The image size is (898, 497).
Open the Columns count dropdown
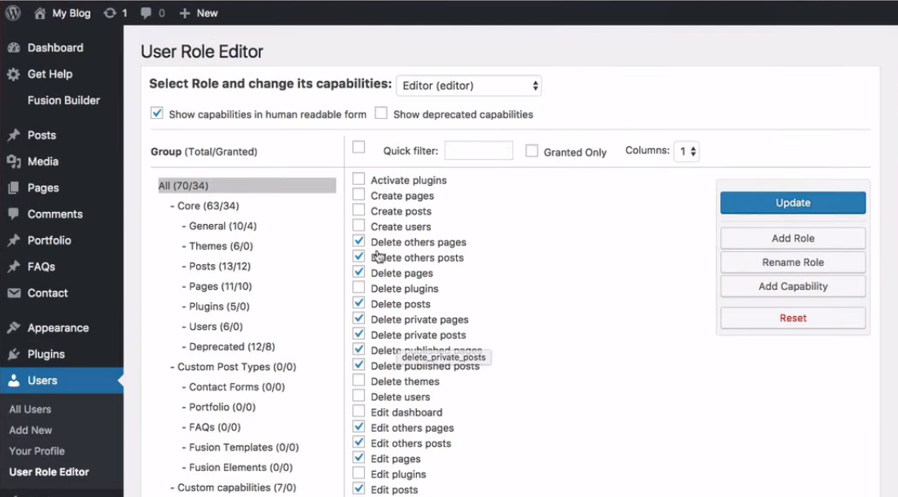click(x=686, y=151)
